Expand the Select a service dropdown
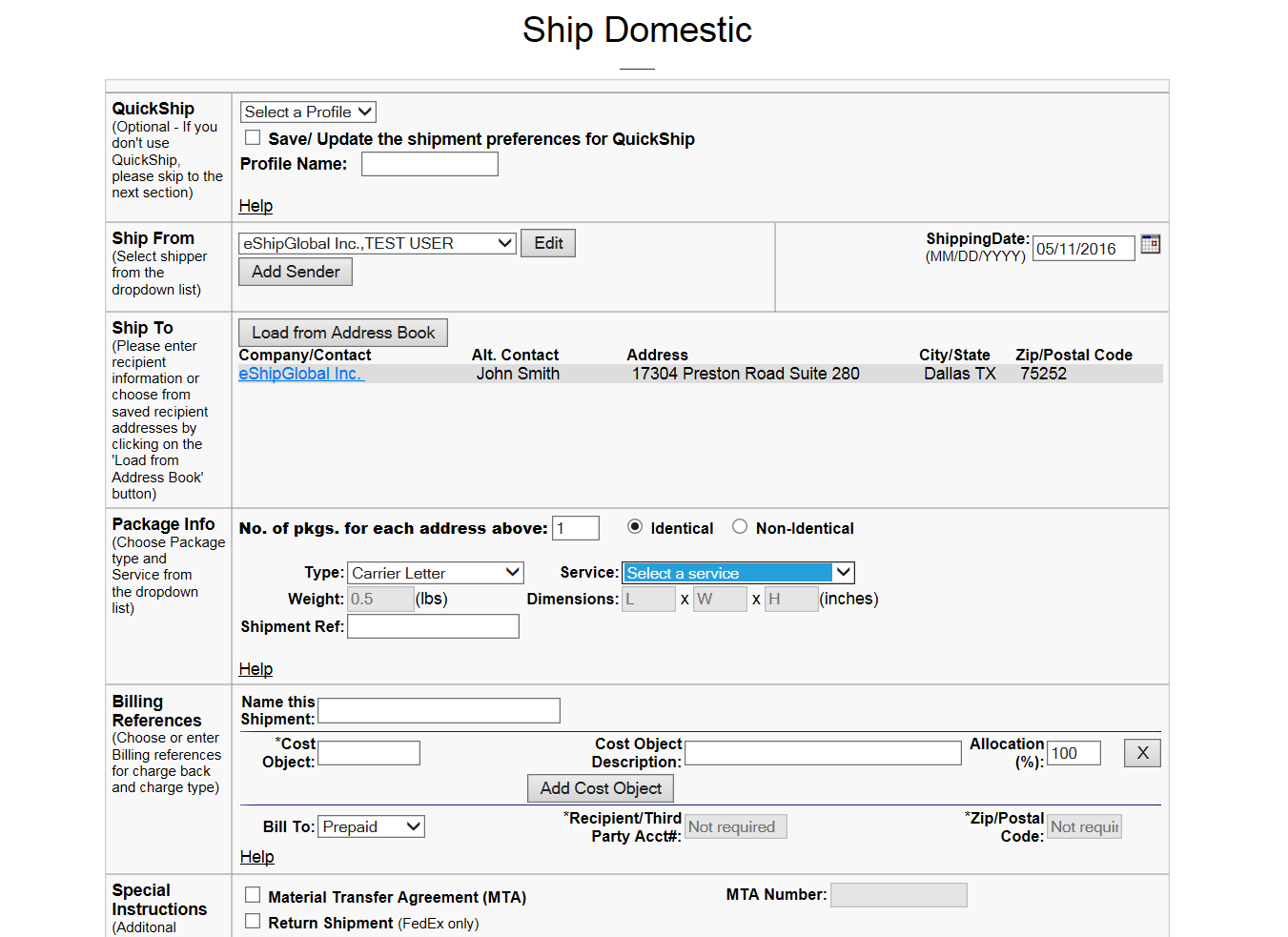 tap(737, 573)
